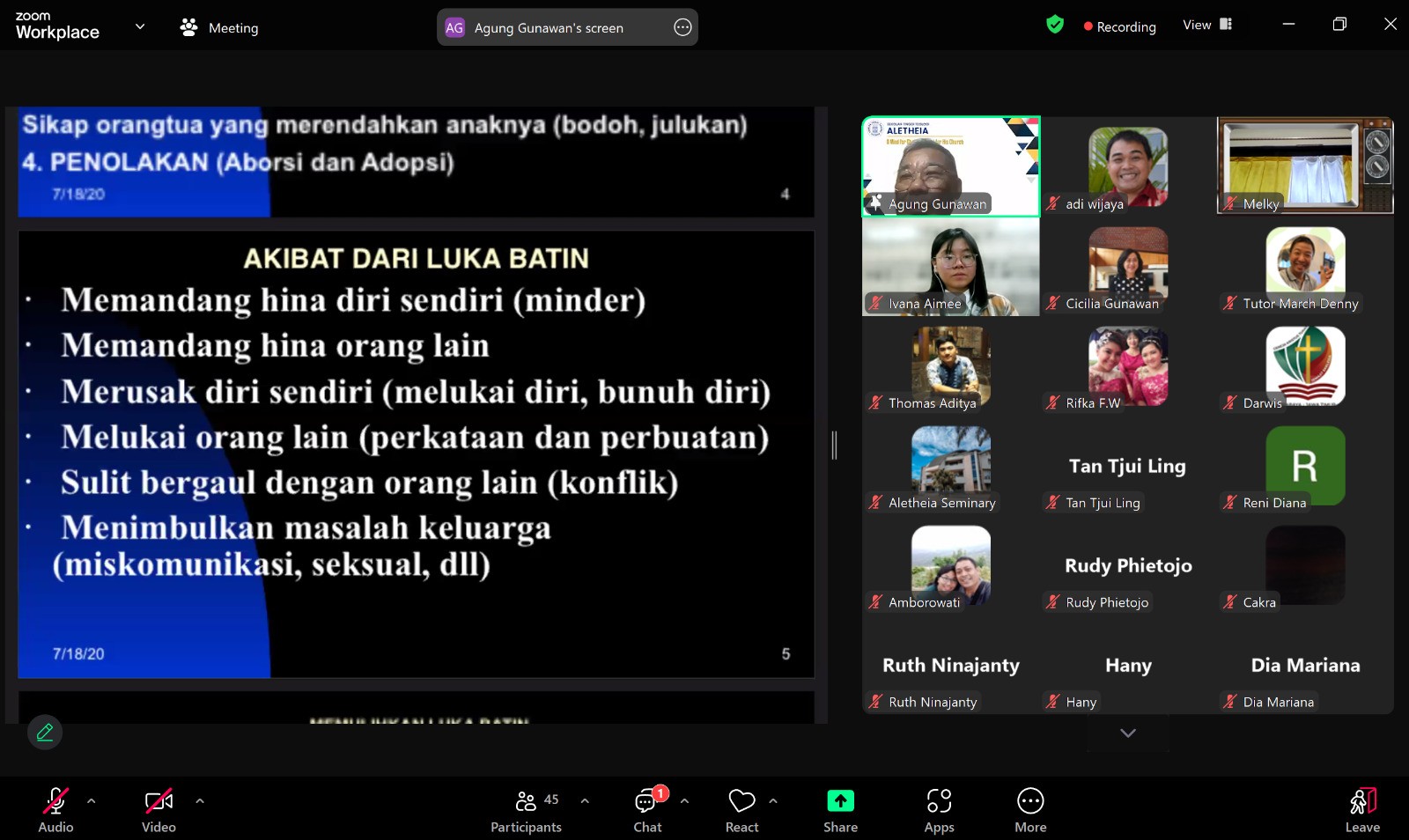
Task: Select Agung Gunawan's video tile
Action: point(951,166)
